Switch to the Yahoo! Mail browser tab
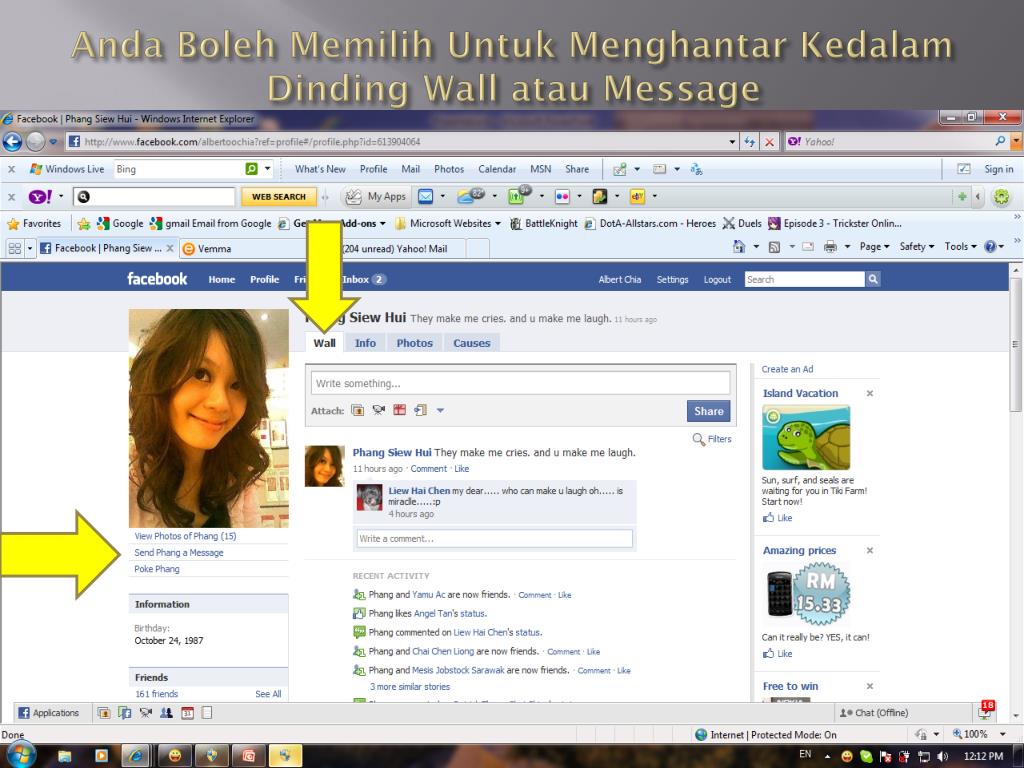Image resolution: width=1024 pixels, height=768 pixels. pos(394,249)
